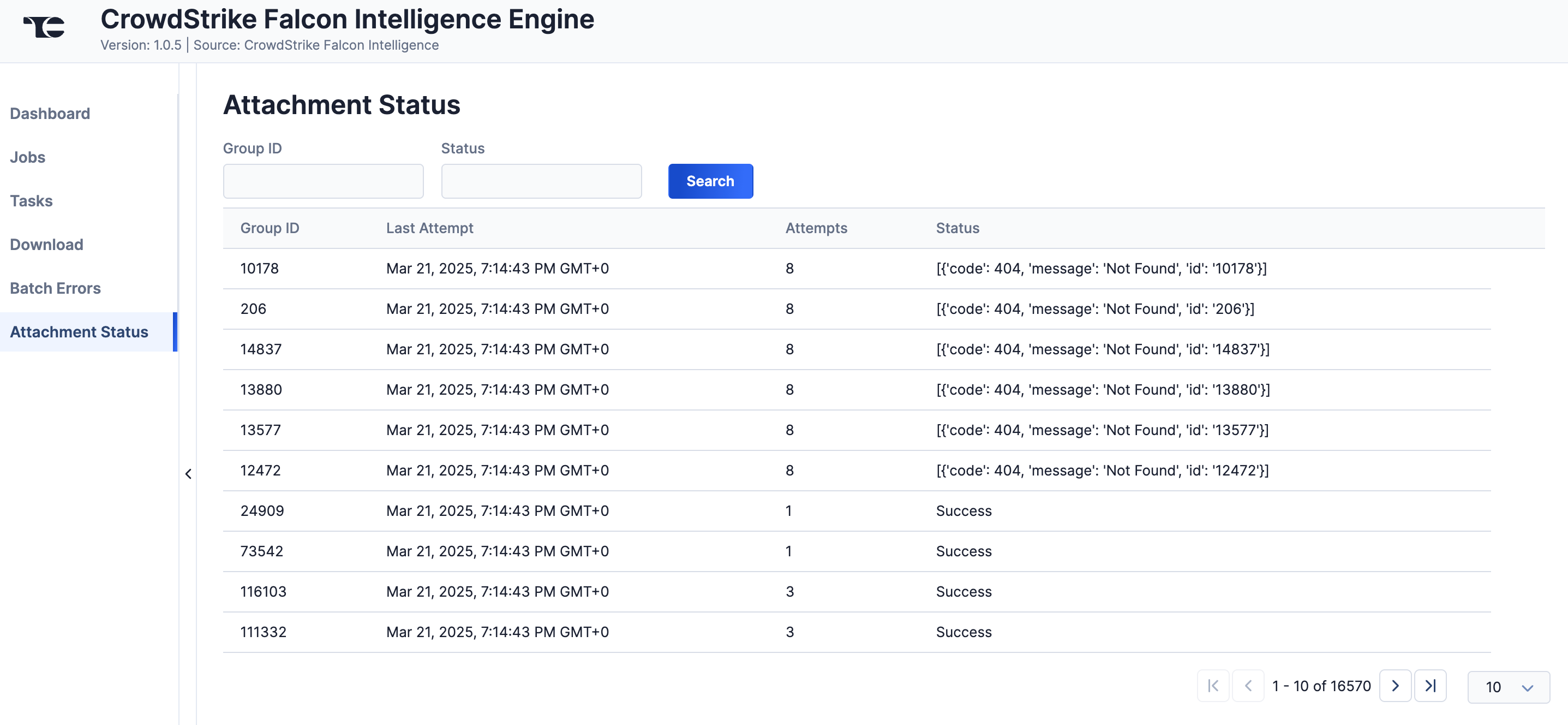Click the CrowdStrike Falcon Intelligence Engine logo

click(x=43, y=26)
